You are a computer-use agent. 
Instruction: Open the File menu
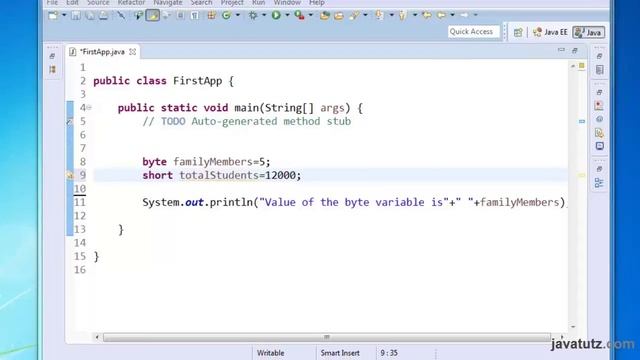52,3
